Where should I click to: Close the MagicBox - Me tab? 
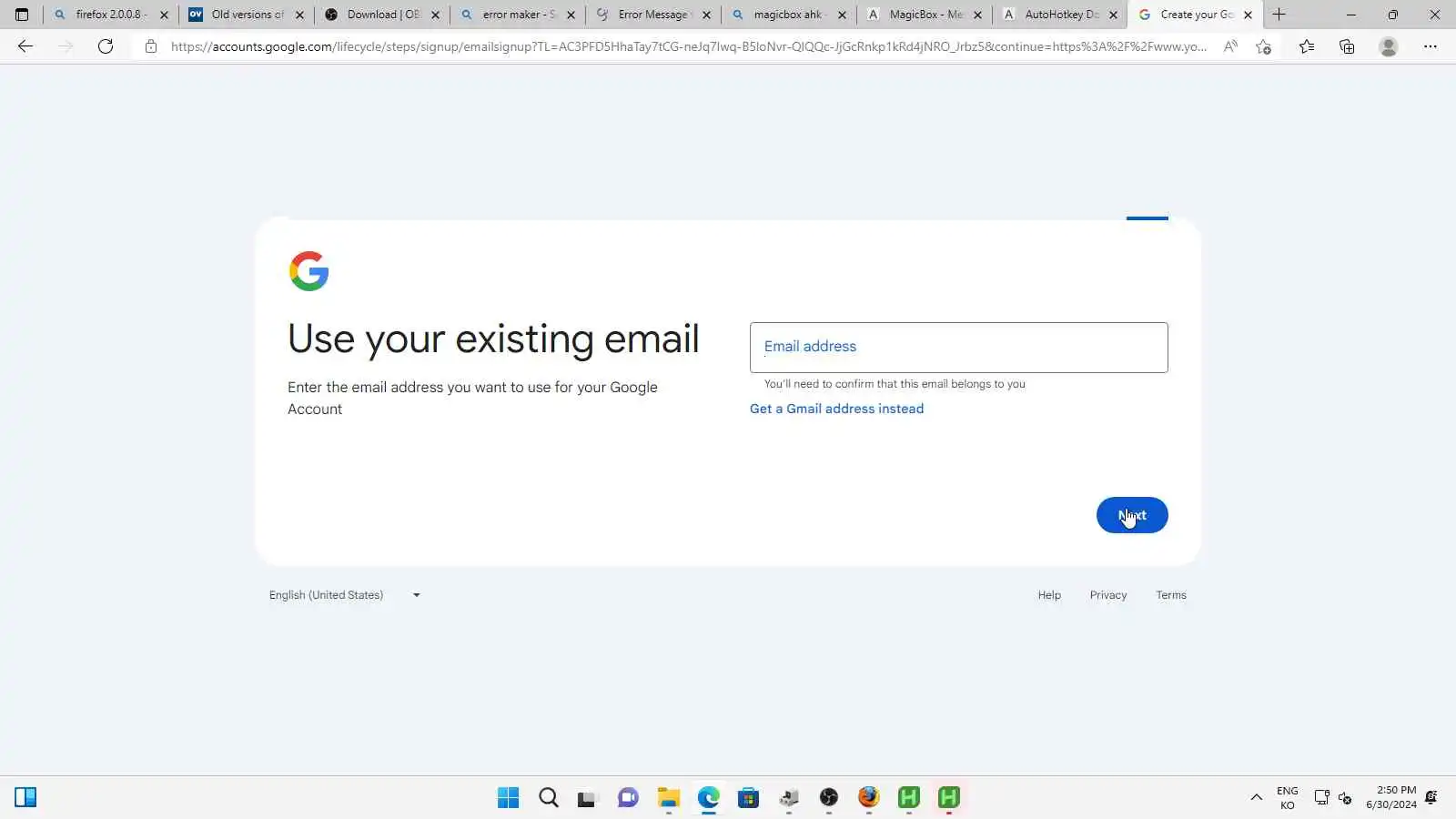pyautogui.click(x=977, y=15)
